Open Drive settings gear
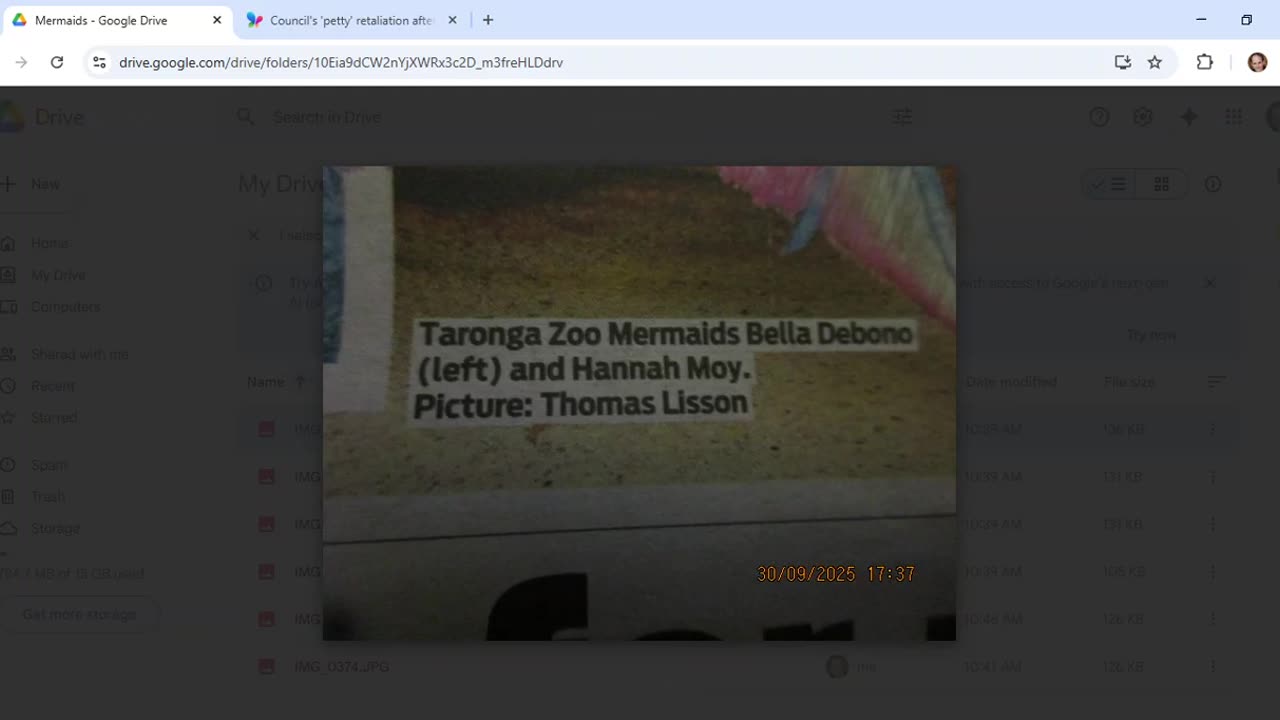 [1143, 117]
